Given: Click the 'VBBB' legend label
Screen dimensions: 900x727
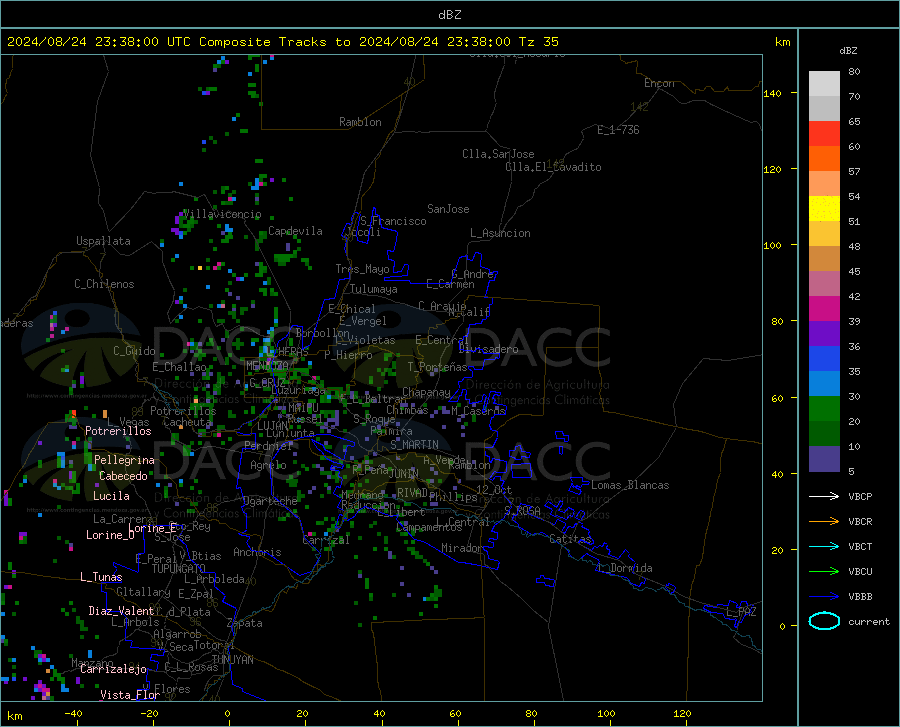Looking at the screenshot, I should click(x=860, y=597).
